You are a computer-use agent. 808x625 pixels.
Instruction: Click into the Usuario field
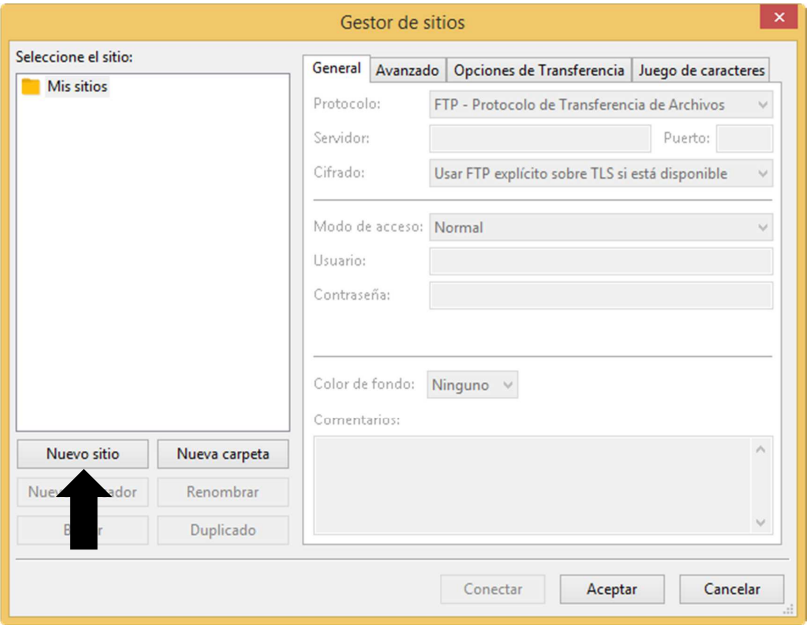coord(600,261)
